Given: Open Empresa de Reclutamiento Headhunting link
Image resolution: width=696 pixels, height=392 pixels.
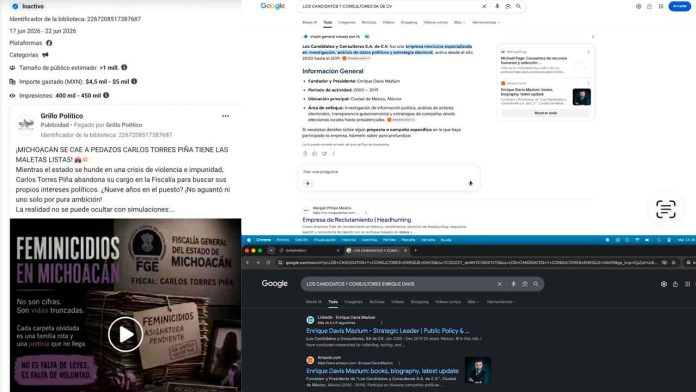Looking at the screenshot, I should click(x=356, y=220).
